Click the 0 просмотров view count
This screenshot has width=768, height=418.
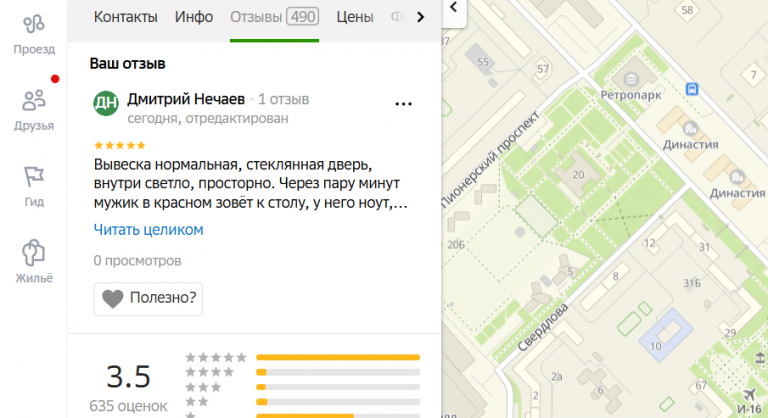tap(137, 261)
